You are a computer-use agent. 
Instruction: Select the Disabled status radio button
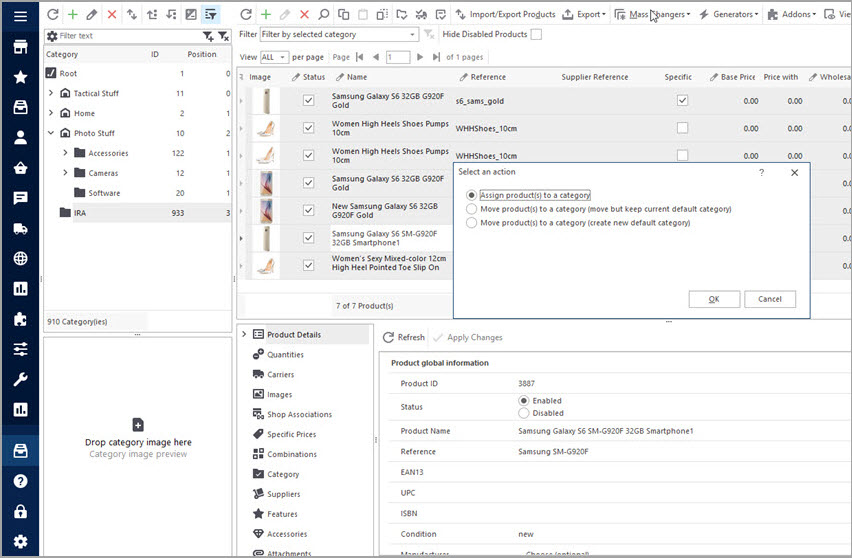click(x=524, y=413)
